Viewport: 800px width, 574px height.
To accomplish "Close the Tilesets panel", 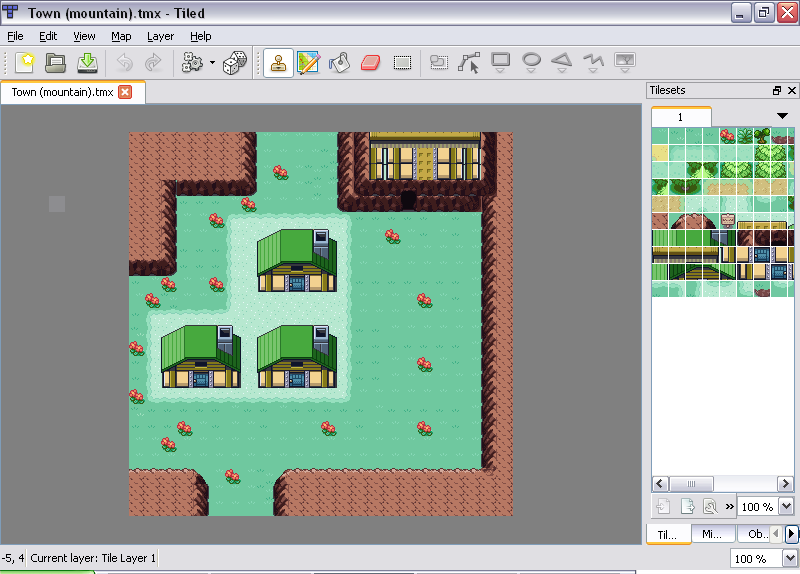I will (792, 91).
